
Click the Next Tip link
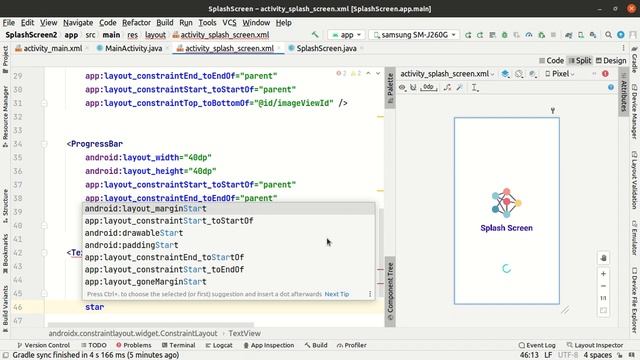337,294
